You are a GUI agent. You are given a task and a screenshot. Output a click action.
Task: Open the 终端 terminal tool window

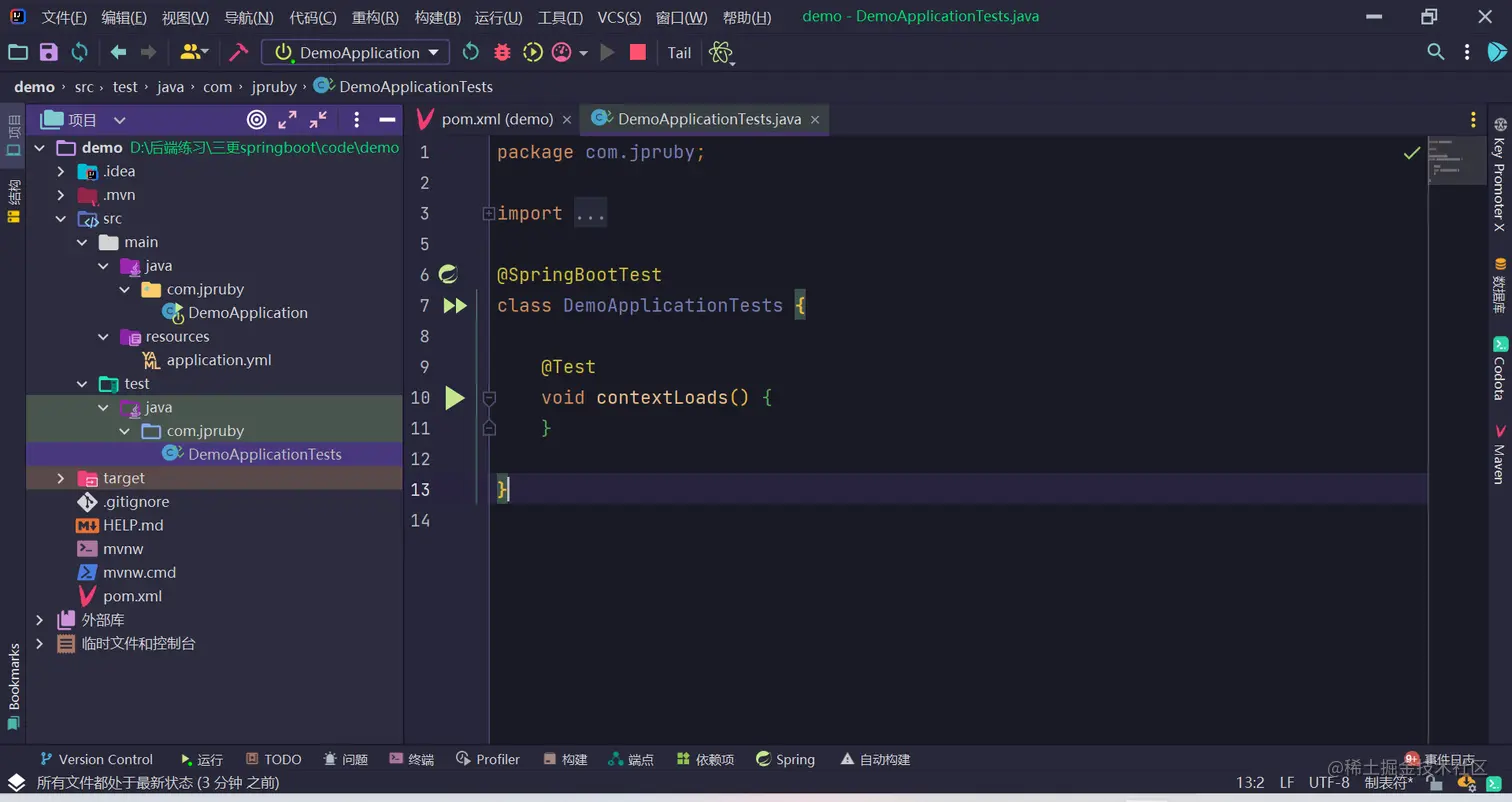pos(411,760)
